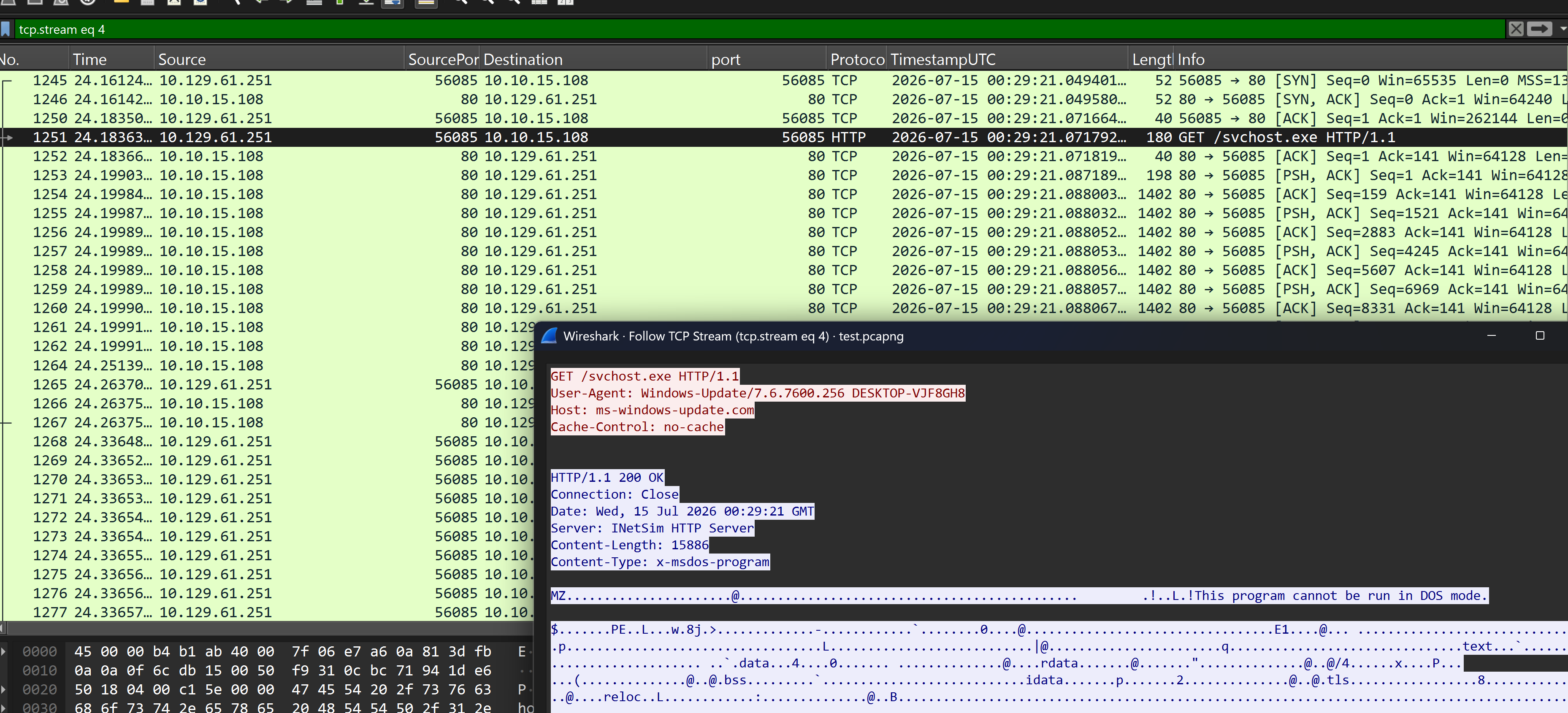This screenshot has width=1568, height=713.
Task: Select packet 1257 Seq=4245 row
Action: [x=784, y=251]
